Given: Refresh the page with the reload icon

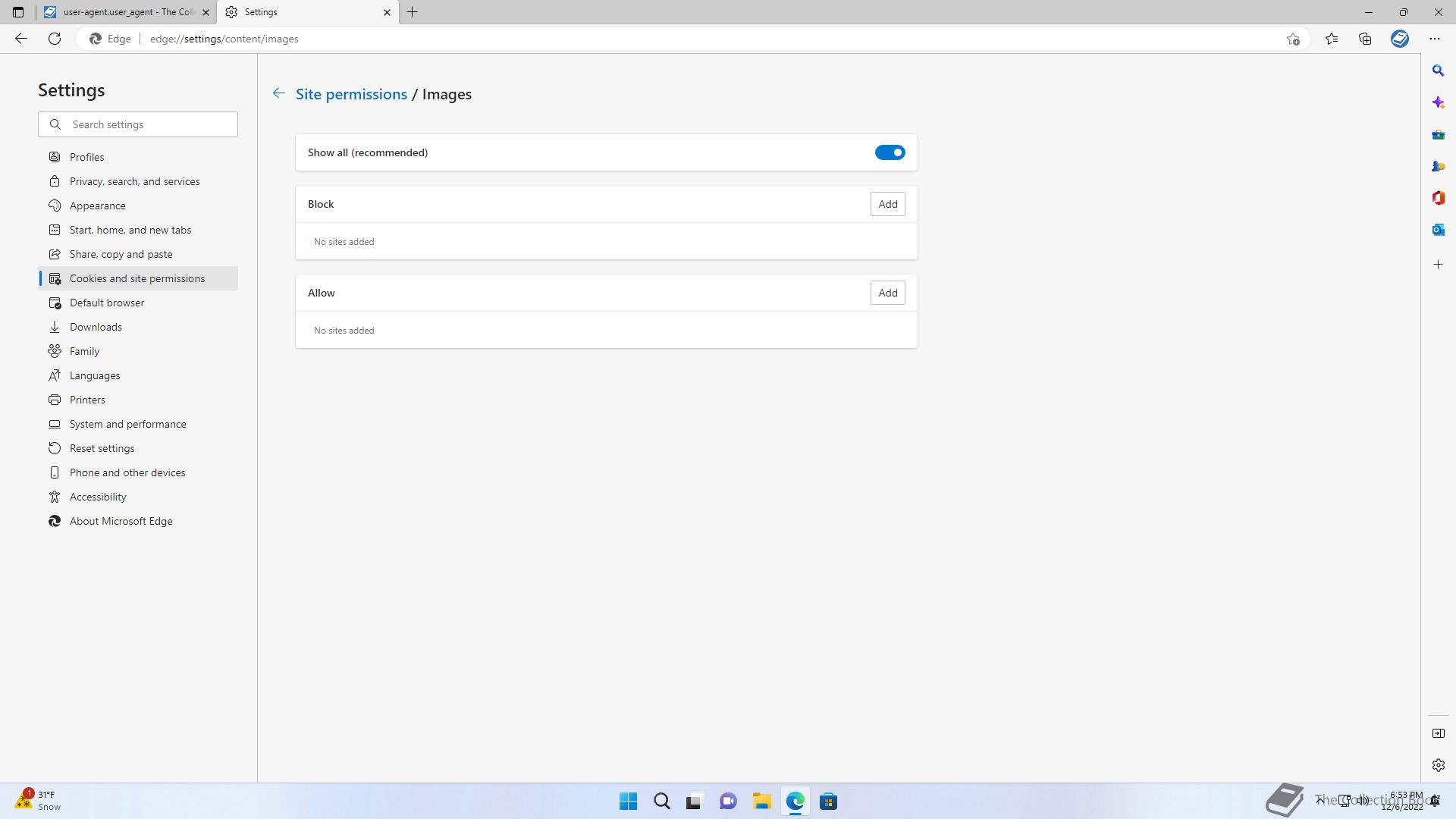Looking at the screenshot, I should point(55,39).
